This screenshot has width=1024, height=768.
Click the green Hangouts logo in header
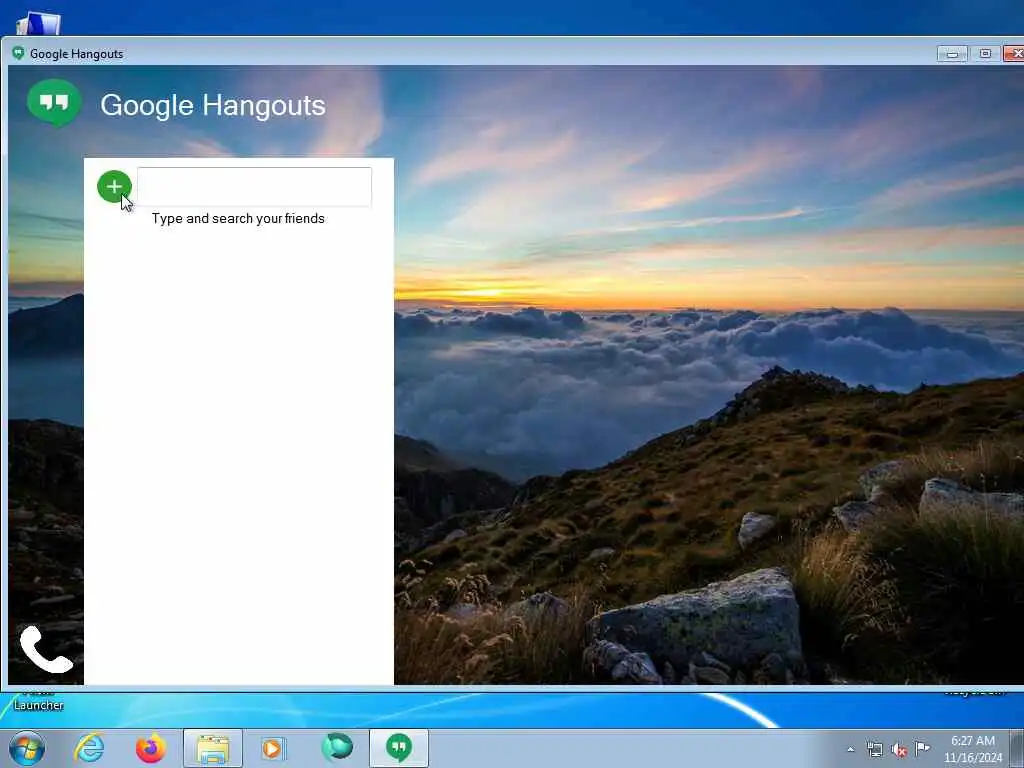coord(54,103)
